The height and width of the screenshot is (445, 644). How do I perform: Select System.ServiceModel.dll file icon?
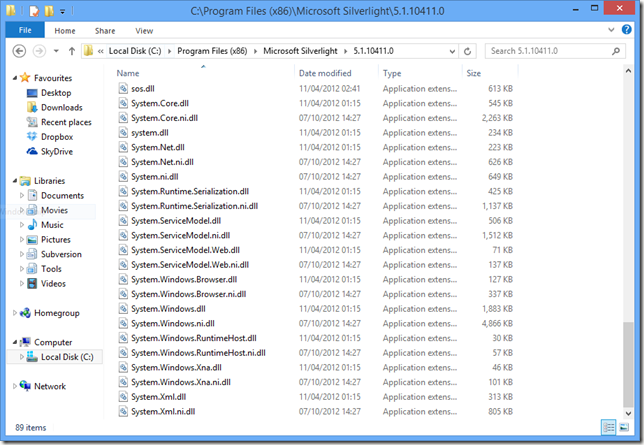[123, 221]
